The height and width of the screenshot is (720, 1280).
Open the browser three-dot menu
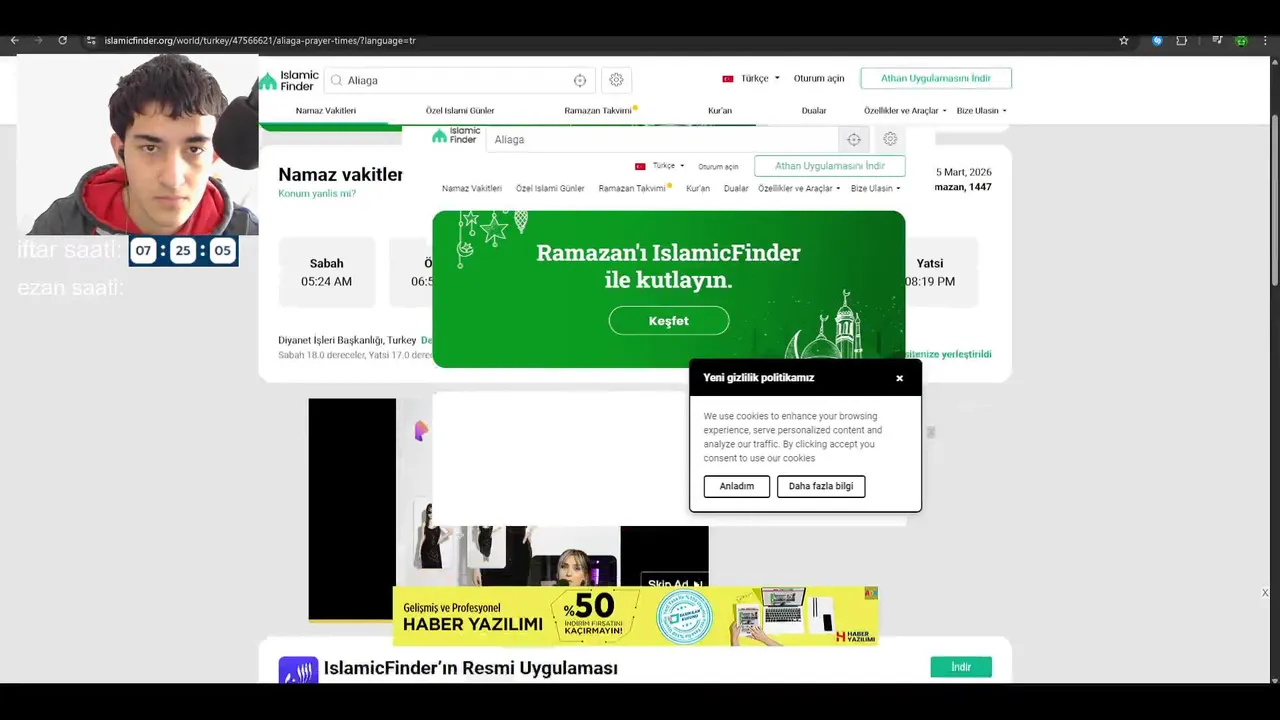(x=1265, y=40)
